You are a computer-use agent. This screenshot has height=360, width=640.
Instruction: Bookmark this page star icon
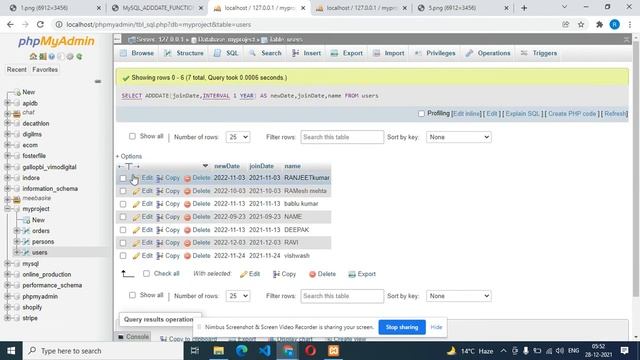coord(581,24)
